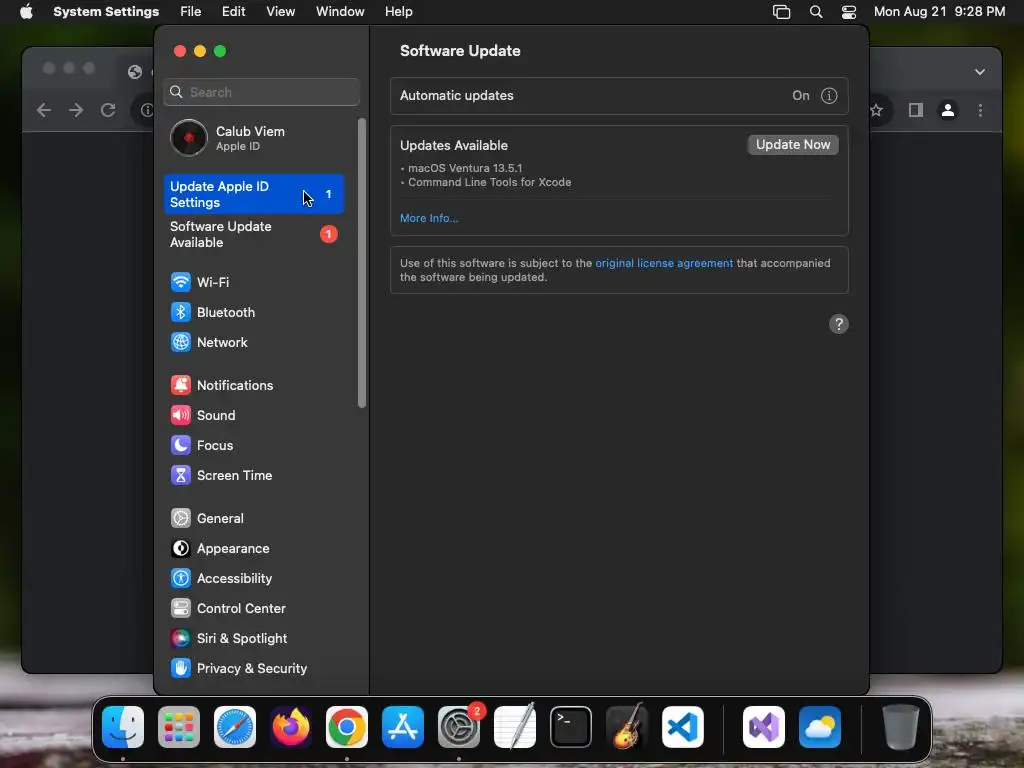
Task: Click the Automatic updates info icon
Action: [x=829, y=96]
